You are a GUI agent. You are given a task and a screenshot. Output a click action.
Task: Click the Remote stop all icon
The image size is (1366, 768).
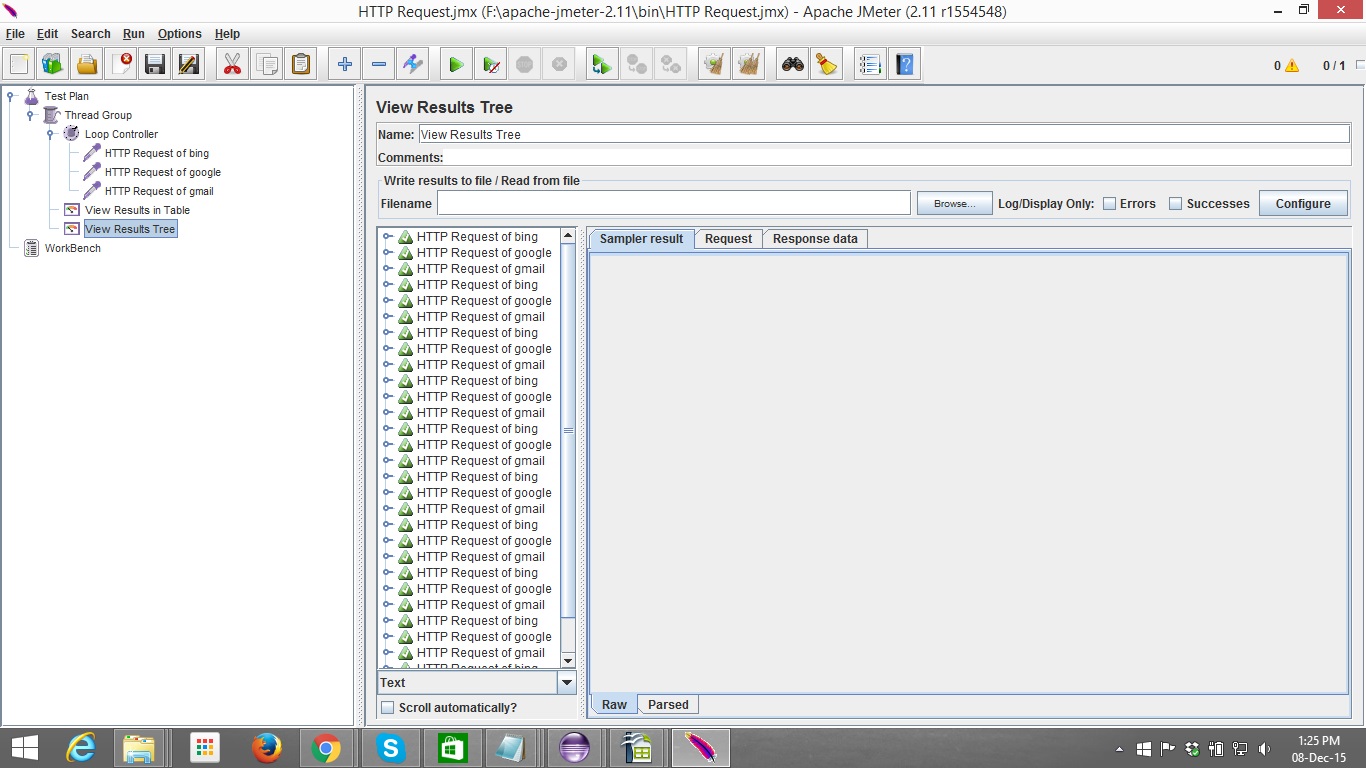point(636,65)
